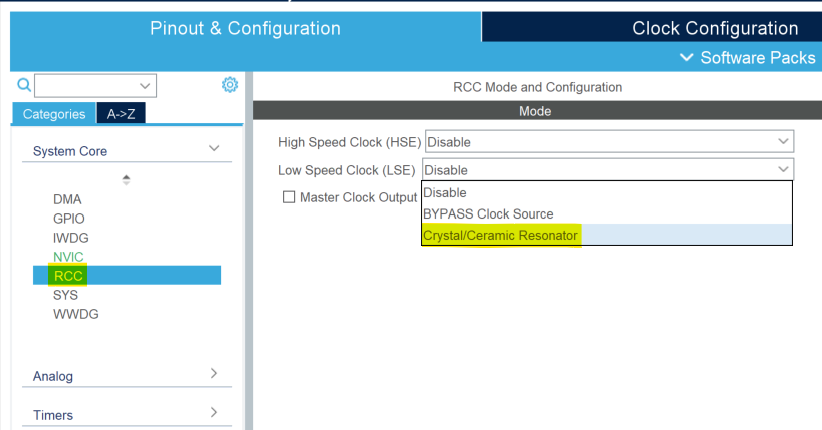Select IWDG in System Core
Image resolution: width=822 pixels, height=430 pixels.
click(71, 238)
